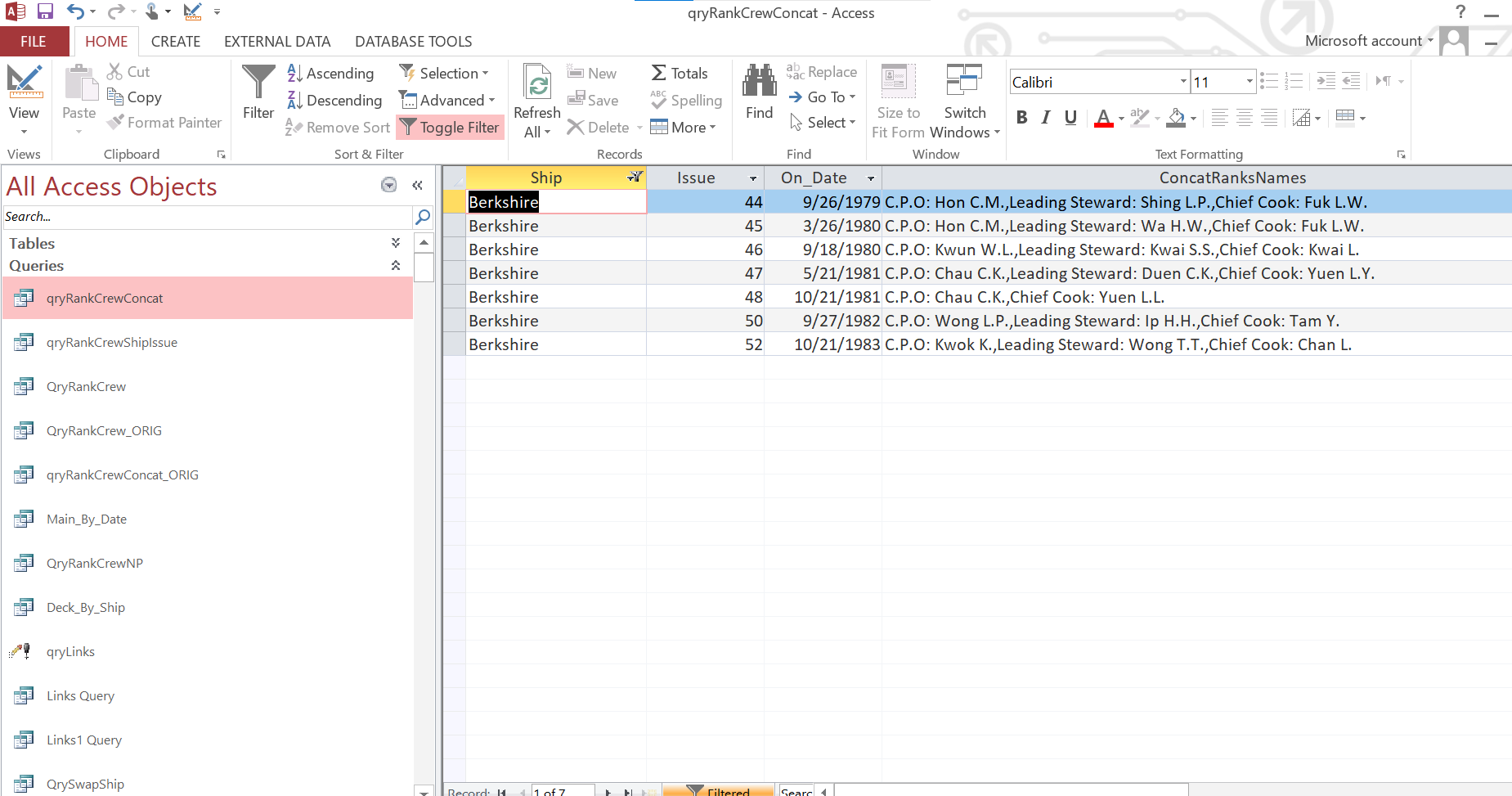
Task: Switch to the HOME tab
Action: [106, 41]
